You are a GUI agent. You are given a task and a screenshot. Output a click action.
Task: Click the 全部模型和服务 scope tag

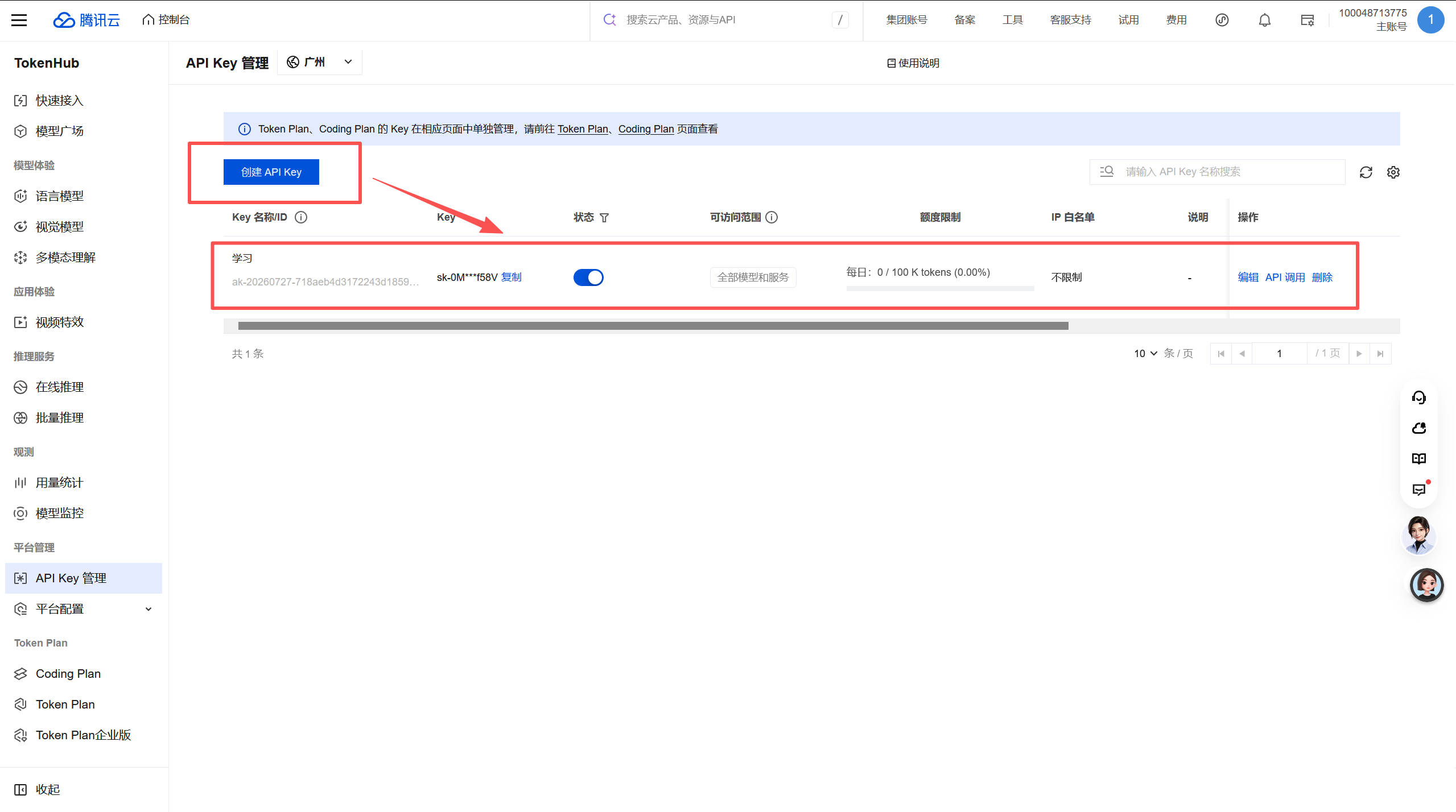753,277
